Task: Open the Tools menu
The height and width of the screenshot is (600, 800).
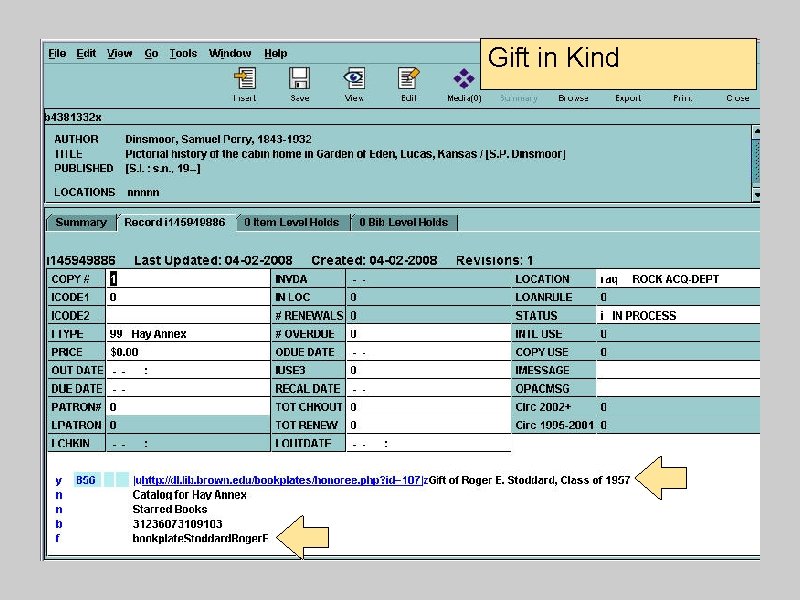Action: point(183,54)
